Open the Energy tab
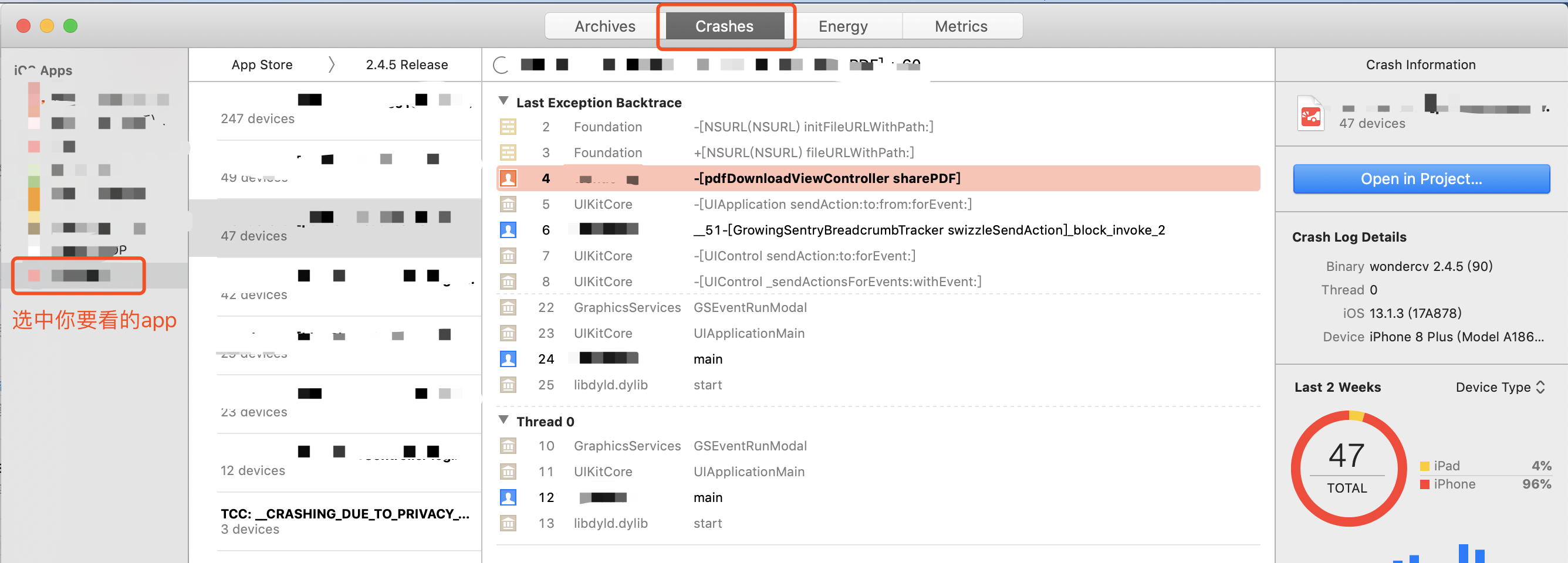This screenshot has width=1568, height=563. 843,26
